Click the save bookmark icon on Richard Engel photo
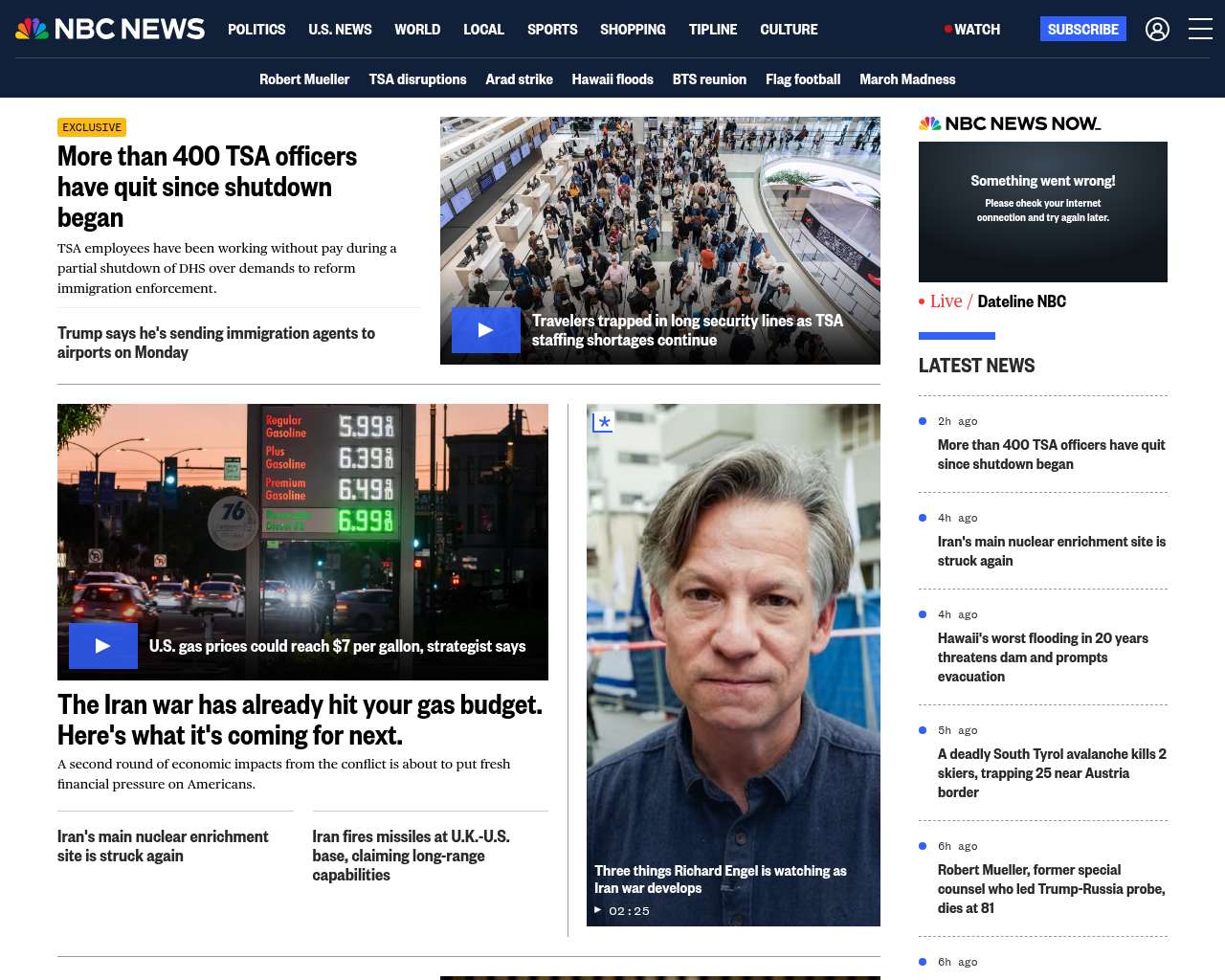1225x980 pixels. tap(602, 422)
